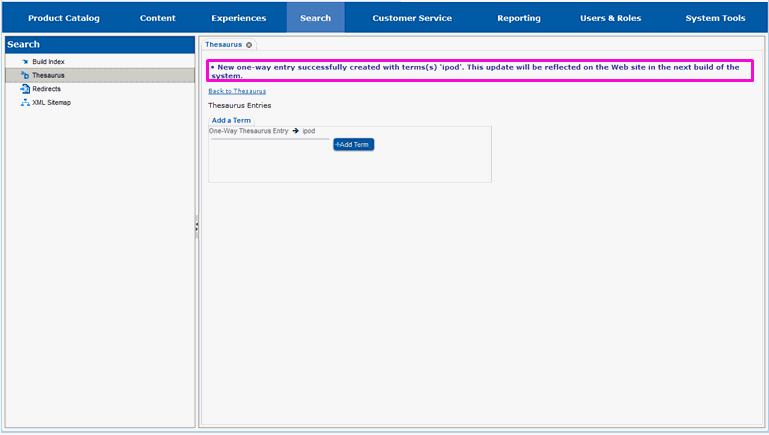Select Build Index in the Search panel

48,62
